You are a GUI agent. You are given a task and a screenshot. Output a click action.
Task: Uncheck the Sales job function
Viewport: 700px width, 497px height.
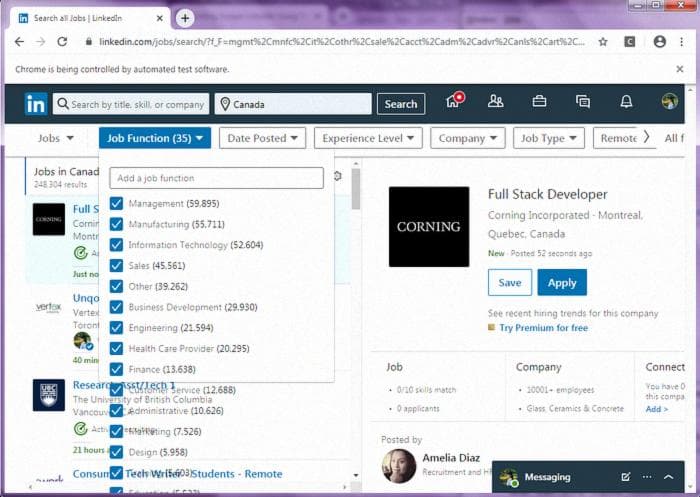point(116,265)
